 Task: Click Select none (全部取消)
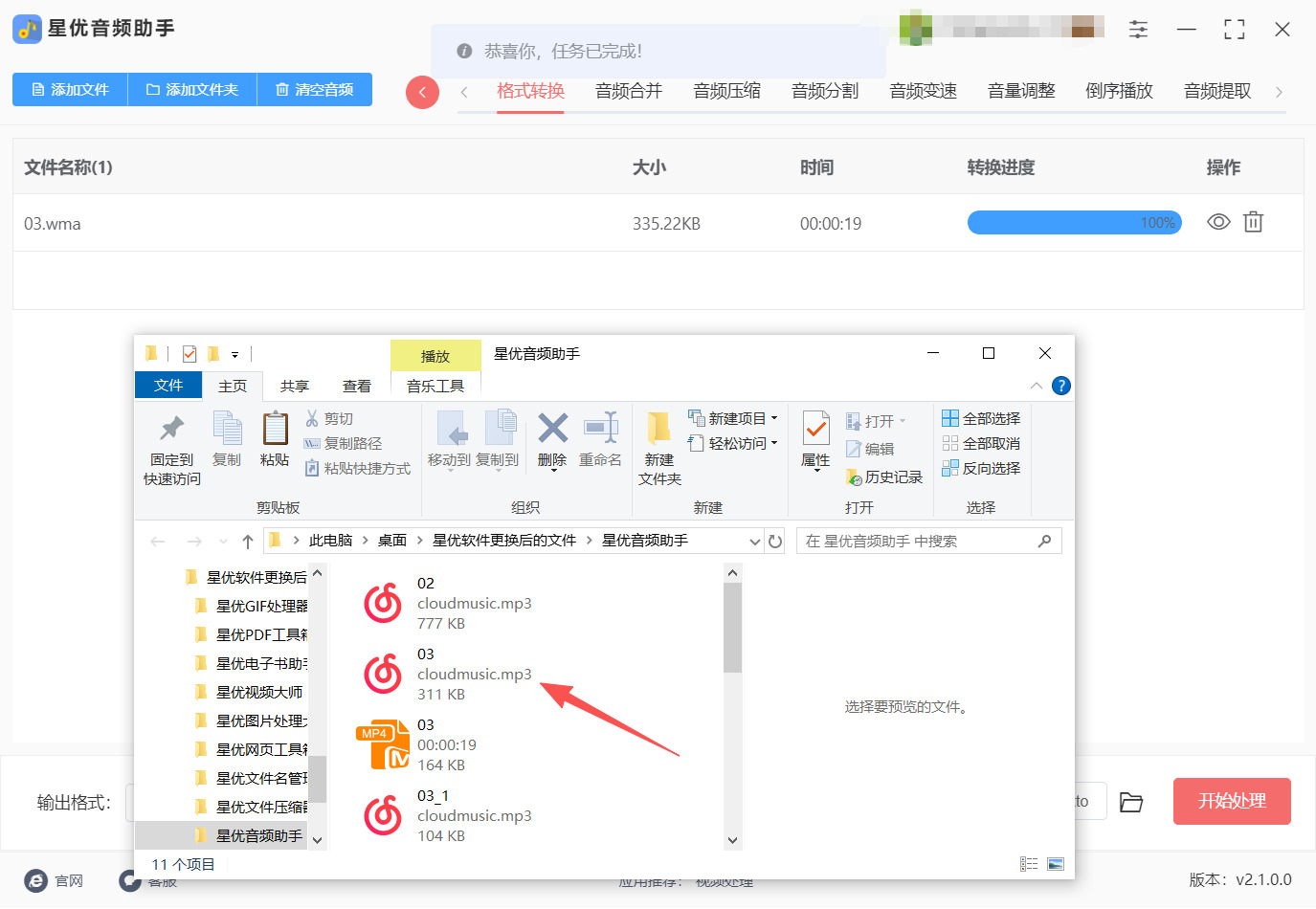[x=981, y=443]
